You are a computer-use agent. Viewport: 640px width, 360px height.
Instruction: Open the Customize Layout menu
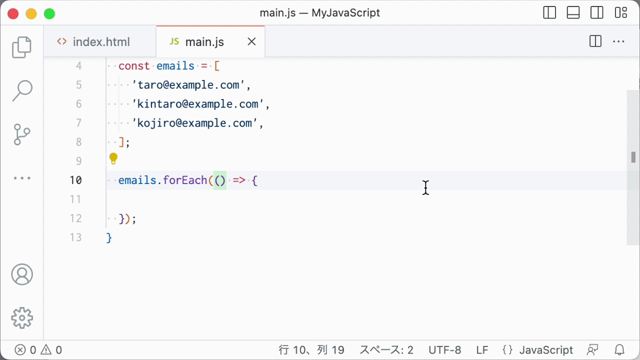621,13
